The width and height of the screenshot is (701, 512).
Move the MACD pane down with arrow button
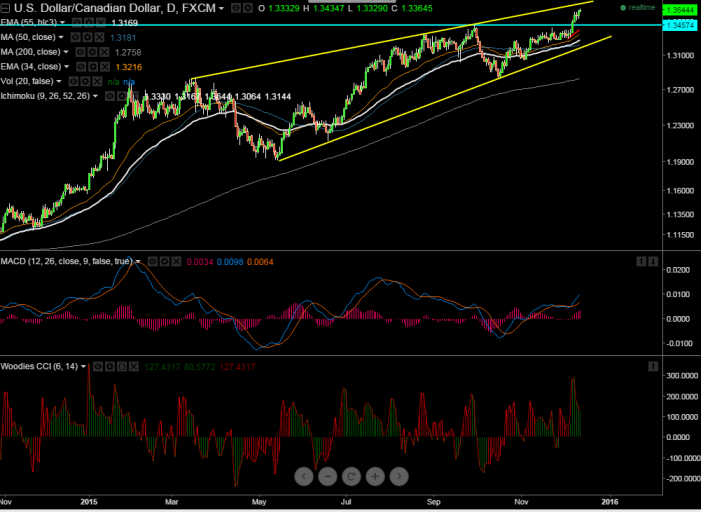[653, 262]
